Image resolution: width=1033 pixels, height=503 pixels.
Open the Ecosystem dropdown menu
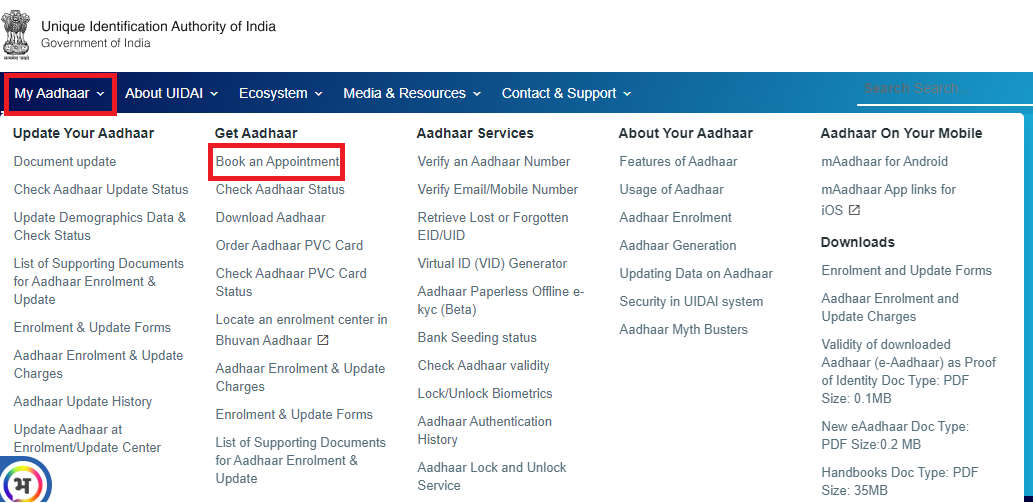coord(280,94)
